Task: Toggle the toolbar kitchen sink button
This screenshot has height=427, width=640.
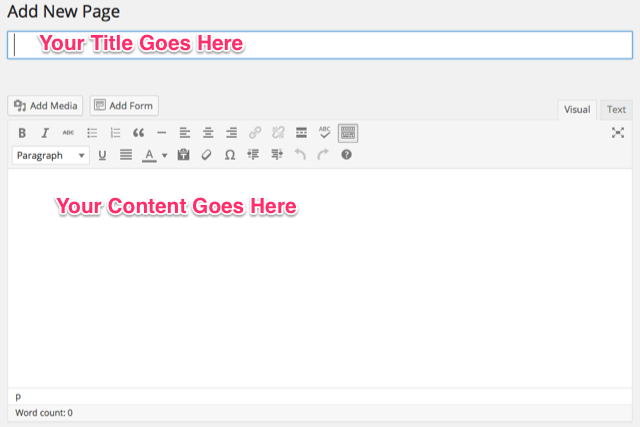Action: pyautogui.click(x=348, y=133)
